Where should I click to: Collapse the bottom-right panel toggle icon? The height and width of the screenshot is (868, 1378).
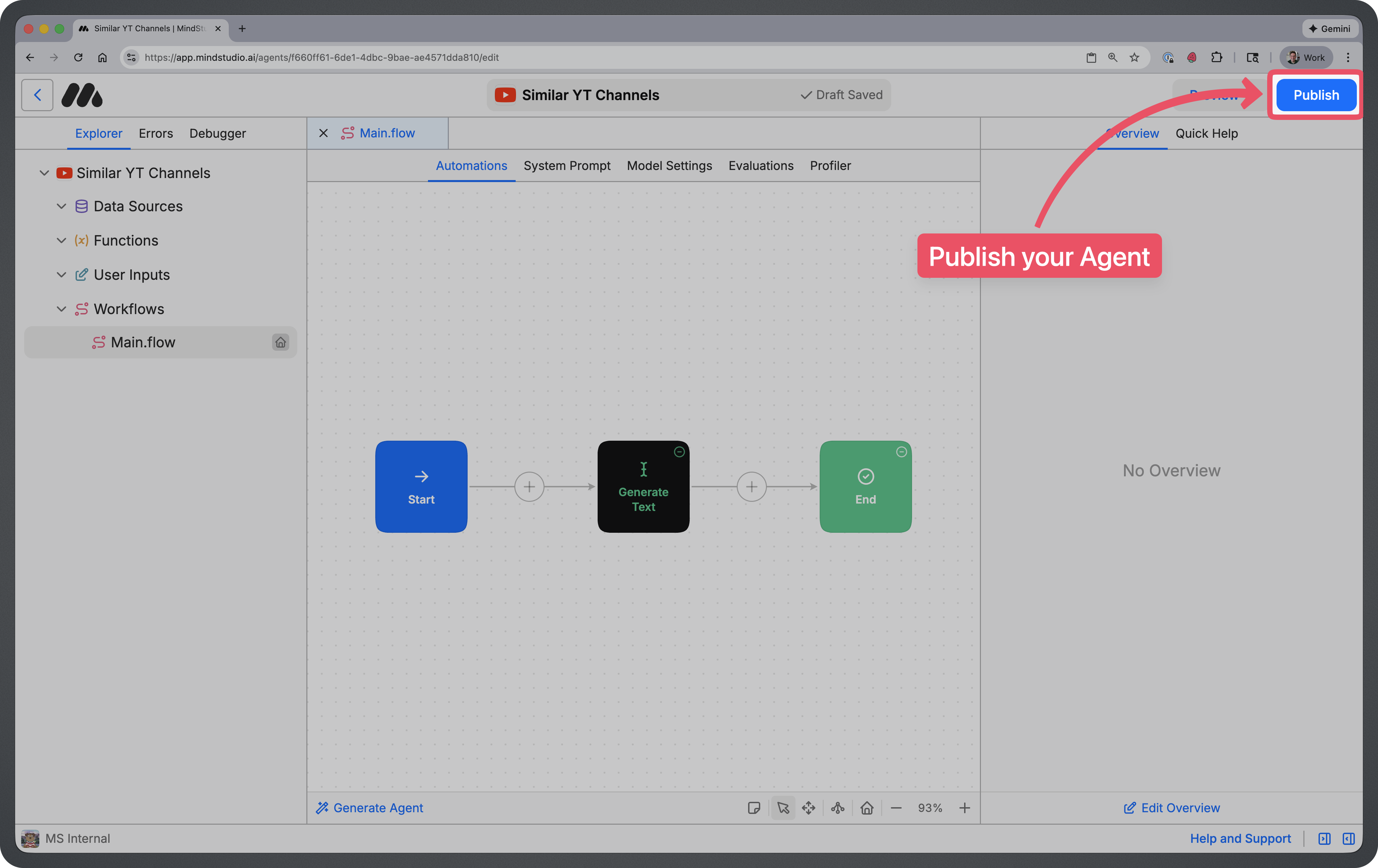coord(1348,838)
